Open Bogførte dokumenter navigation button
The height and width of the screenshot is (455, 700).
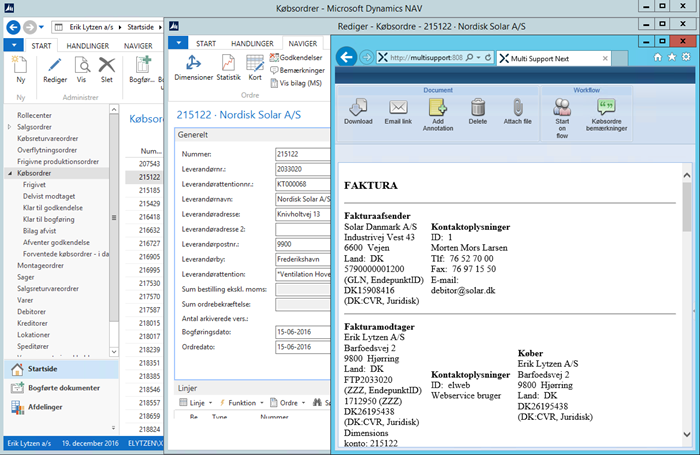pos(61,388)
